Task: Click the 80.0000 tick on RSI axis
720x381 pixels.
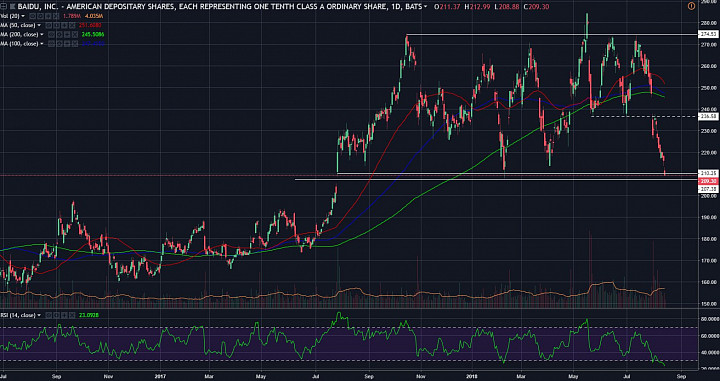Action: click(x=709, y=319)
